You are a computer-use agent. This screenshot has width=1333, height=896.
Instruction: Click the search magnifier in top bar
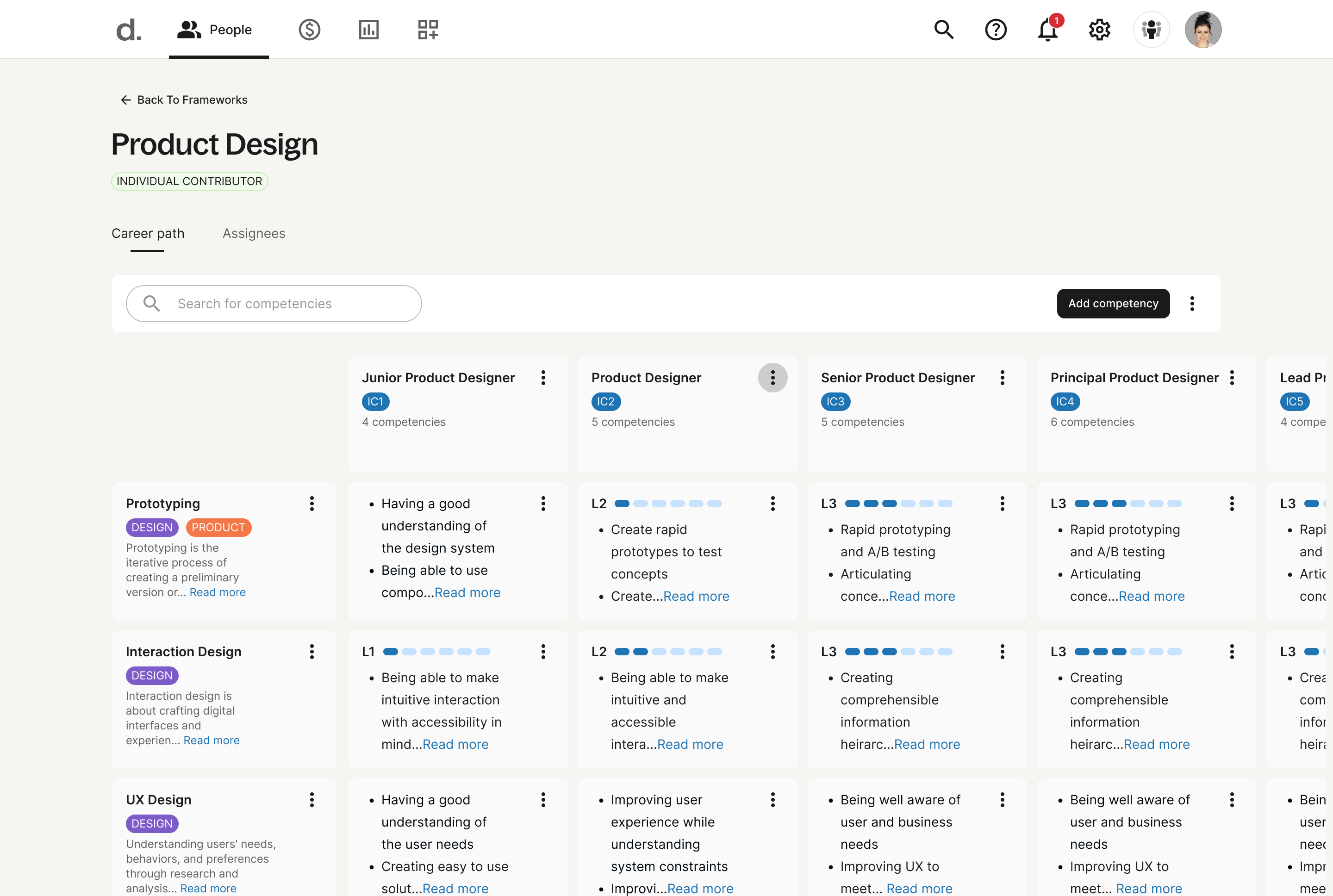pos(943,30)
